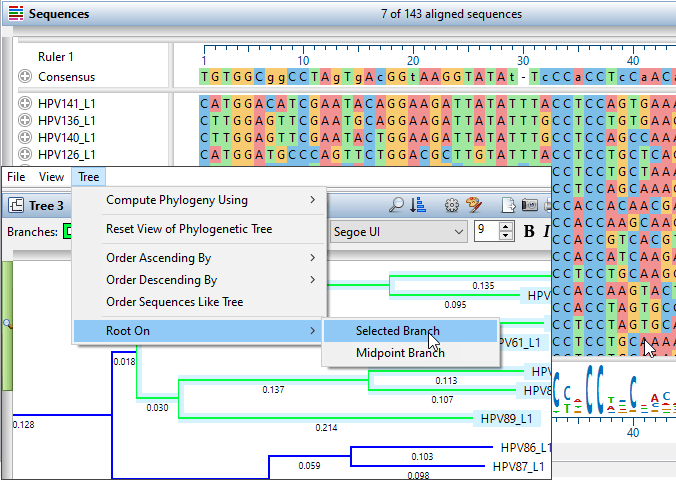This screenshot has width=676, height=480.
Task: Expand the HPV136_L1 sequence row
Action: [25, 120]
